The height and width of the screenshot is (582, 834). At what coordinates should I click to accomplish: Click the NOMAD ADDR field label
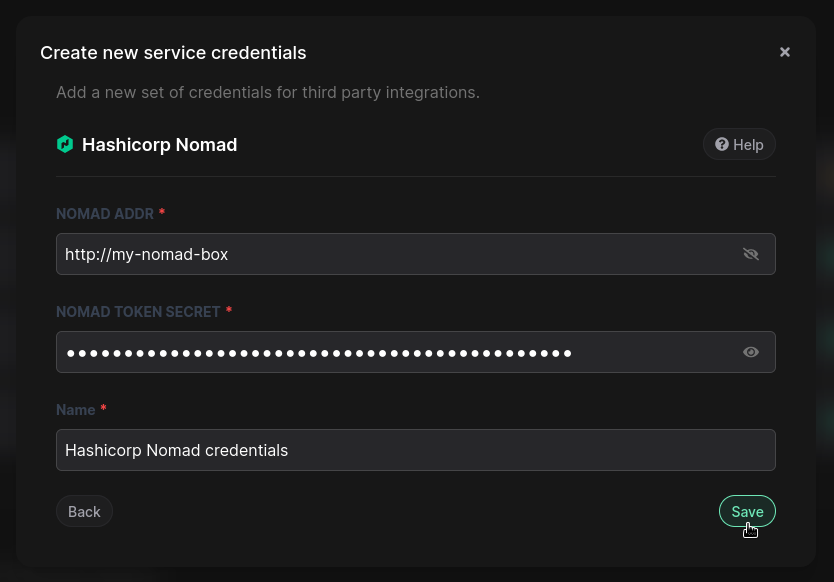click(x=105, y=214)
